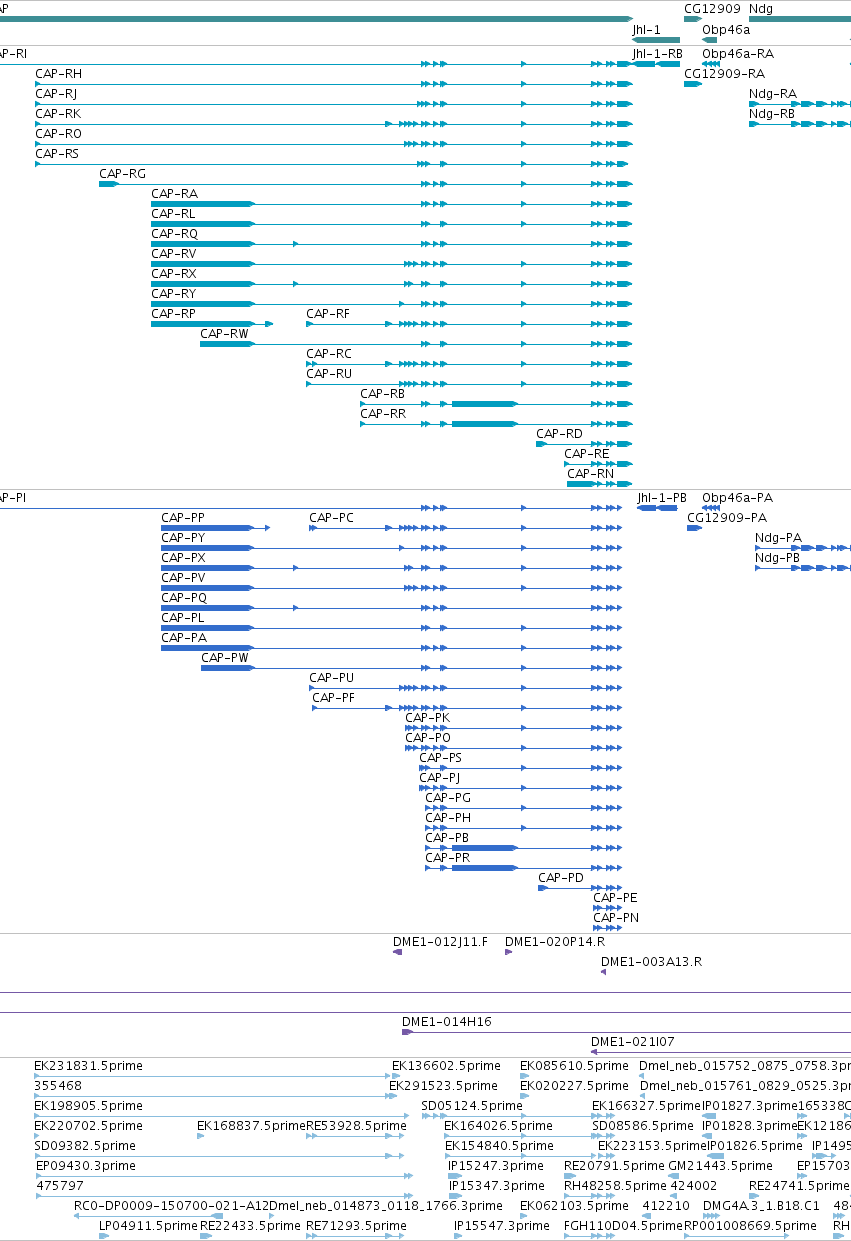Open the CAP-RK transcript label
The height and width of the screenshot is (1241, 851).
[x=58, y=114]
